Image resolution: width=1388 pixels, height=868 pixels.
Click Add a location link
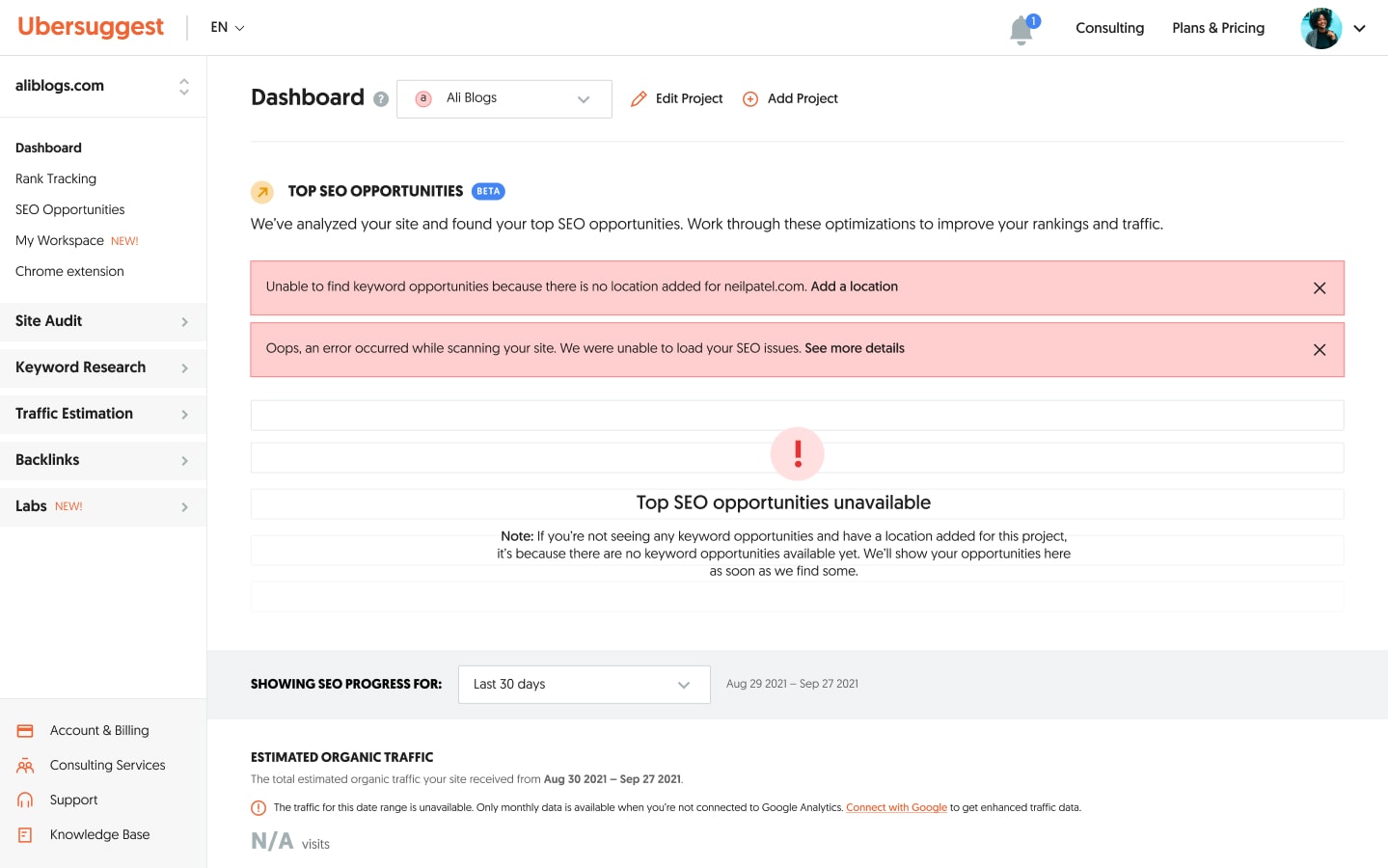pyautogui.click(x=855, y=286)
